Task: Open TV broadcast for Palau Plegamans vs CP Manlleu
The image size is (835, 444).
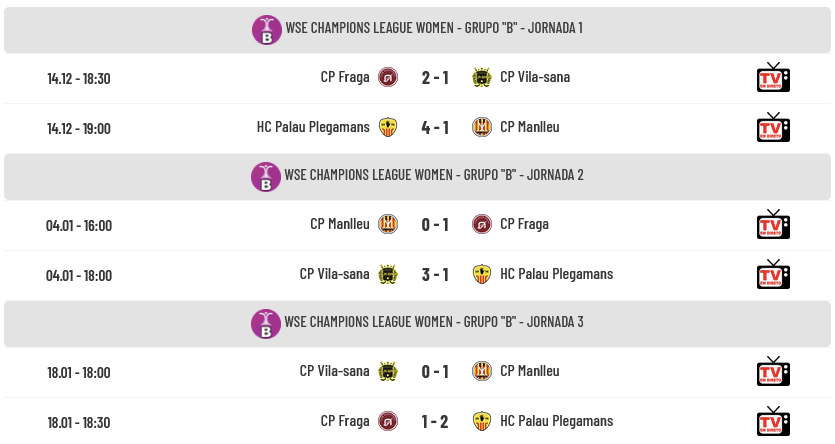Action: [773, 128]
